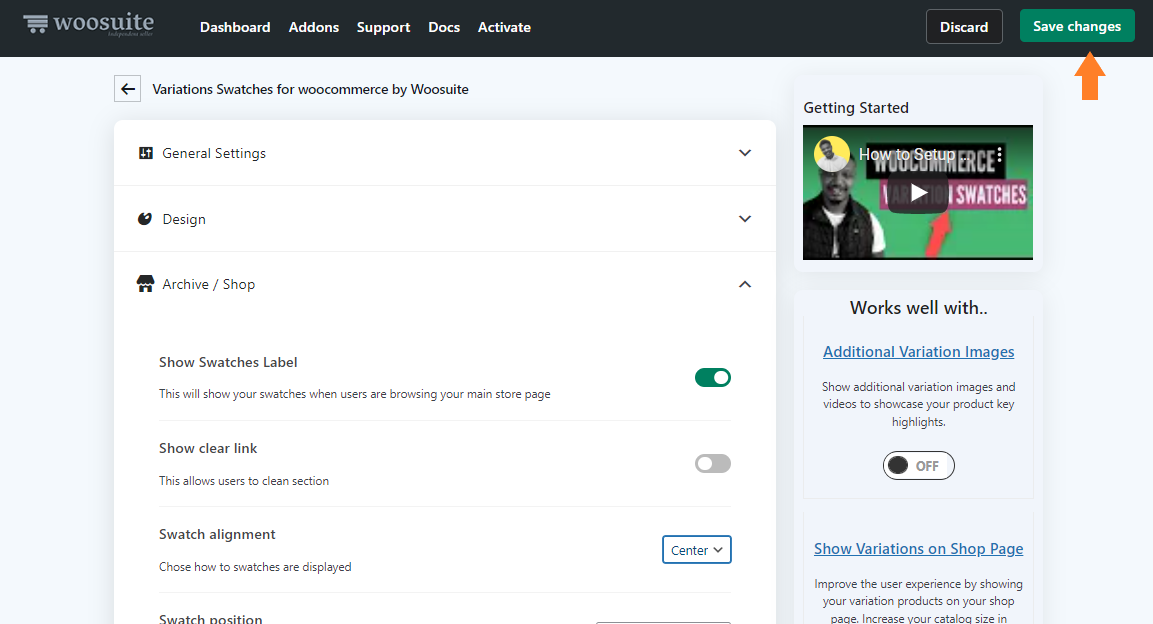The width and height of the screenshot is (1153, 624).
Task: Open the Dashboard menu
Action: tap(235, 27)
